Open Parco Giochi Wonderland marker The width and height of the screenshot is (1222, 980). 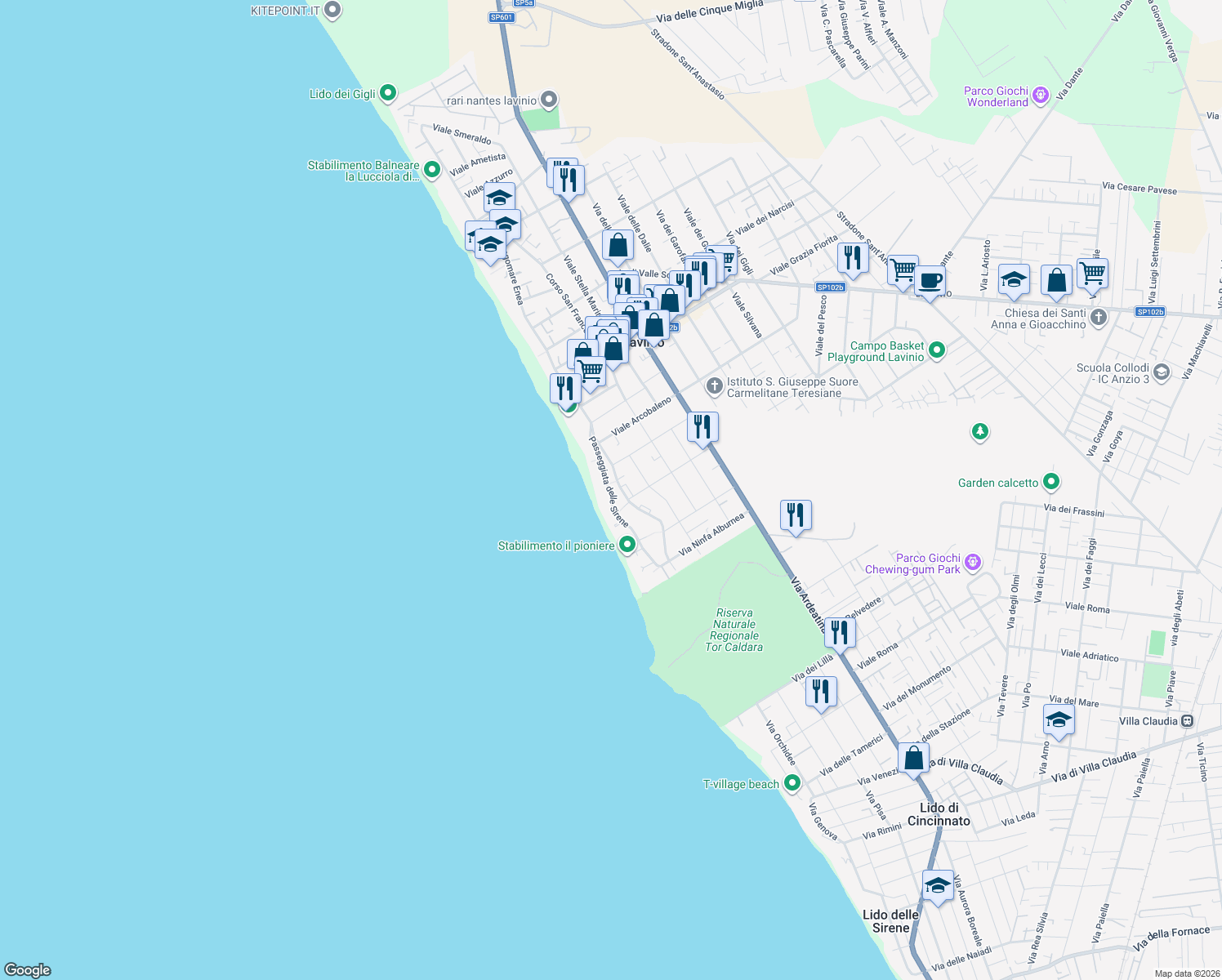click(1039, 96)
